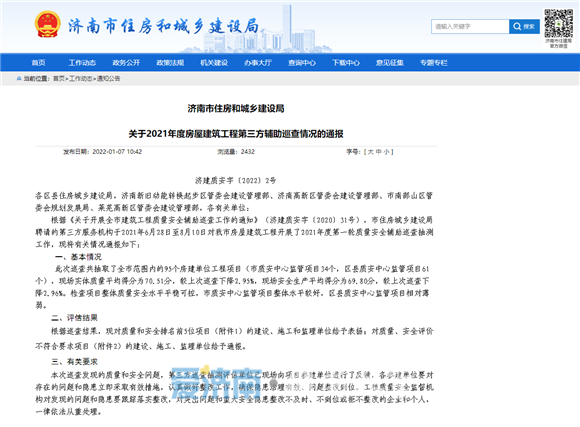Image resolution: width=580 pixels, height=427 pixels.
Task: Set font size to 小
Action: click(x=387, y=152)
